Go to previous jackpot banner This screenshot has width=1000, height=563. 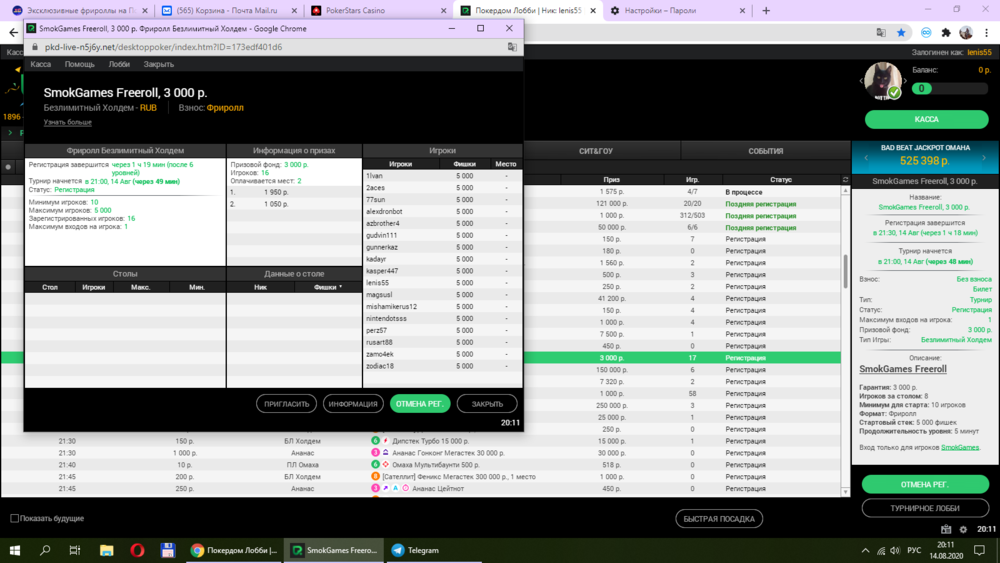(865, 157)
